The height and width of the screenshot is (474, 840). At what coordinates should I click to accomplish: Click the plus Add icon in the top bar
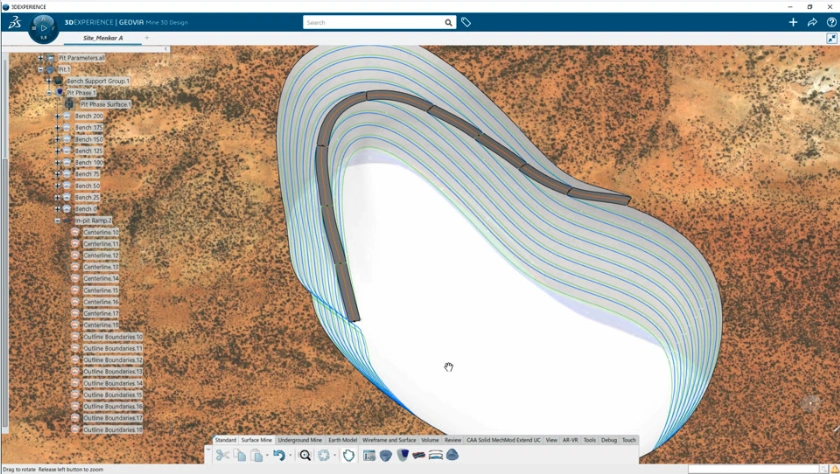pyautogui.click(x=793, y=22)
